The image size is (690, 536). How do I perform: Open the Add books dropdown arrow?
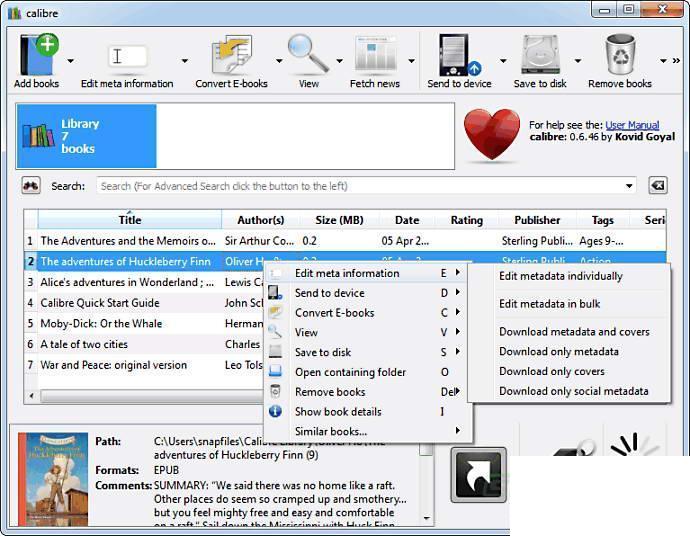click(70, 61)
